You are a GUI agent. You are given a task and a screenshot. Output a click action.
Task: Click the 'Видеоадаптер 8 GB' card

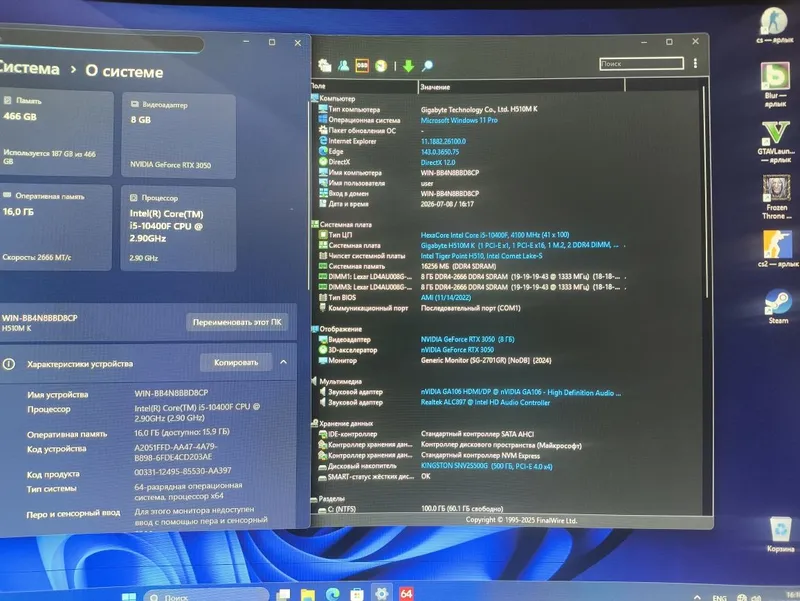(x=178, y=136)
